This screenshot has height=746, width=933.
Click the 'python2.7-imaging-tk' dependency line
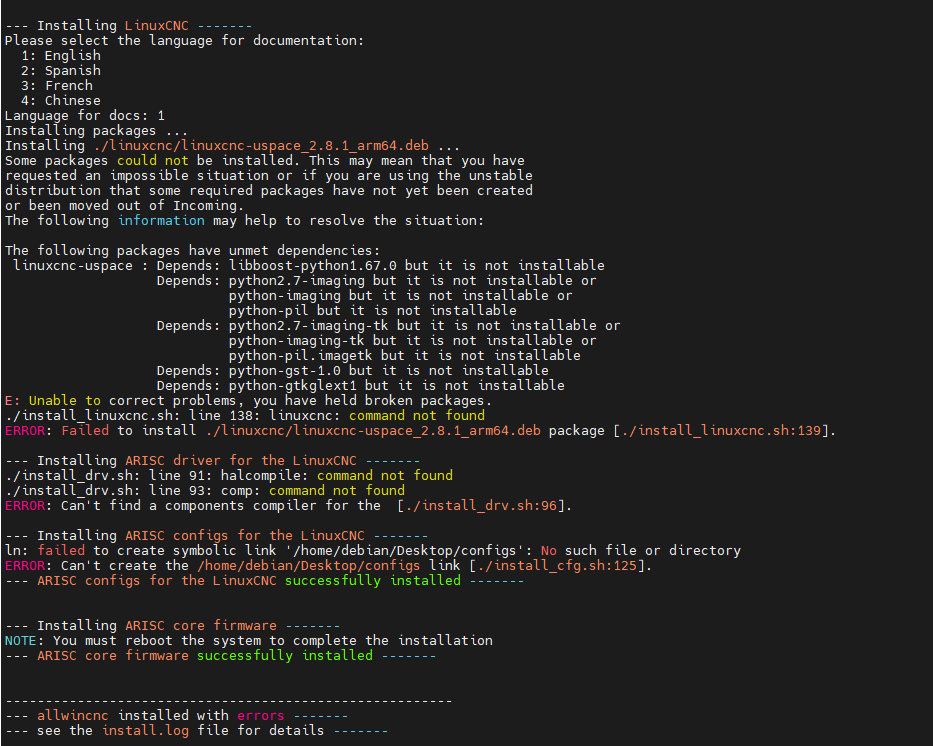(388, 325)
